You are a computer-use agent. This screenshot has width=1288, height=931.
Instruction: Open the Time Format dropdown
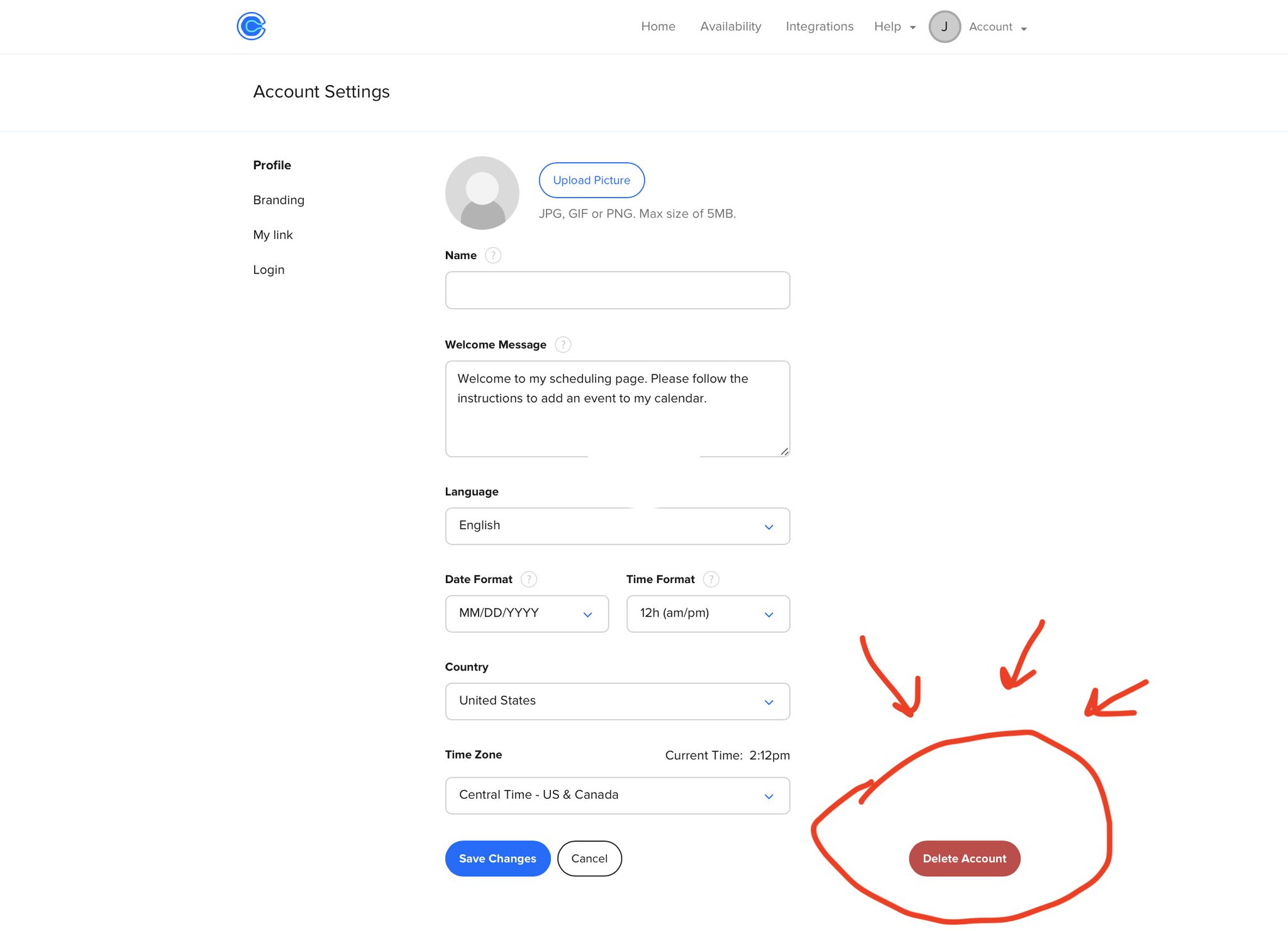tap(708, 613)
